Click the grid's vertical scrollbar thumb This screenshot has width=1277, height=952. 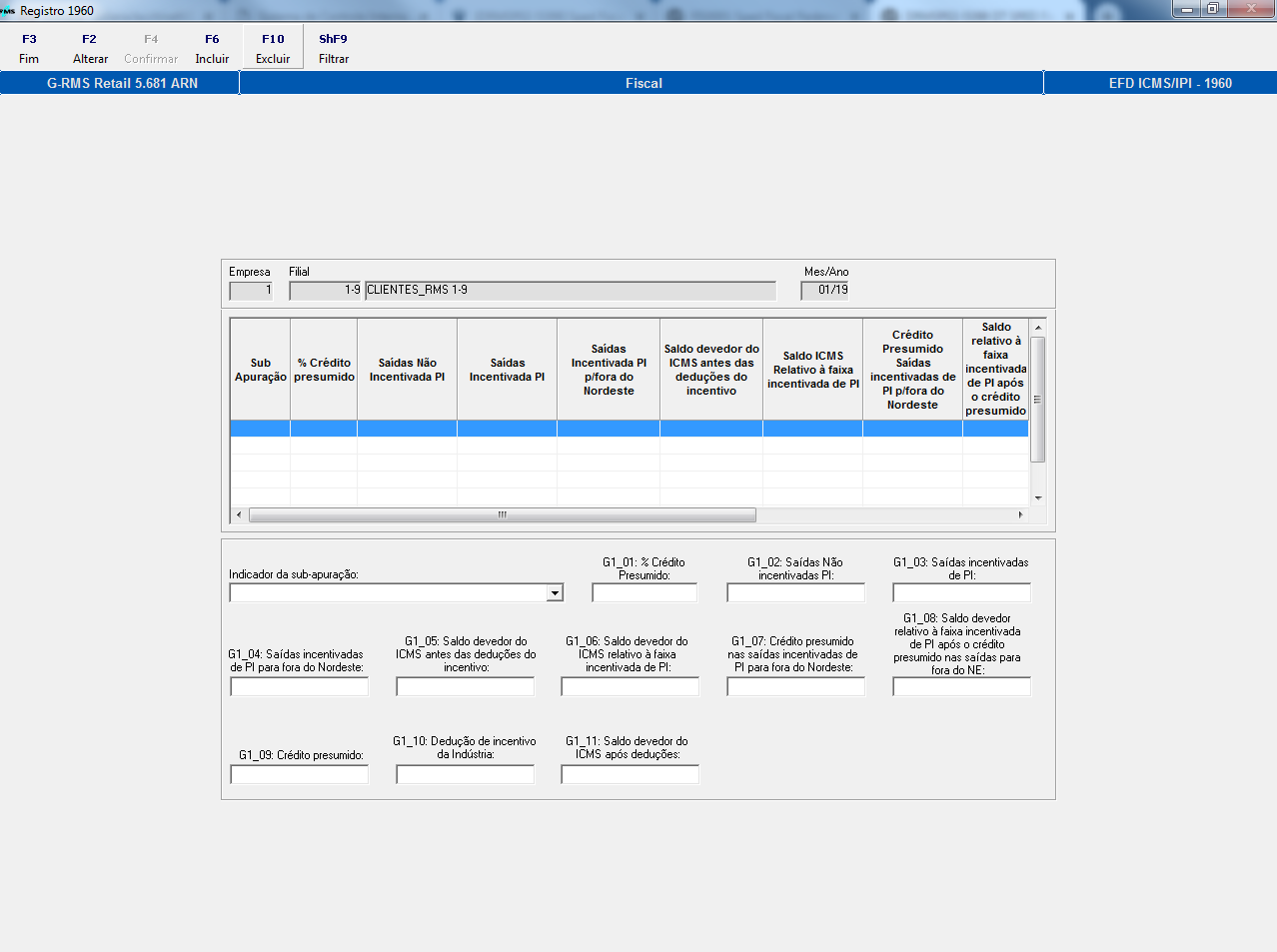[x=1038, y=400]
